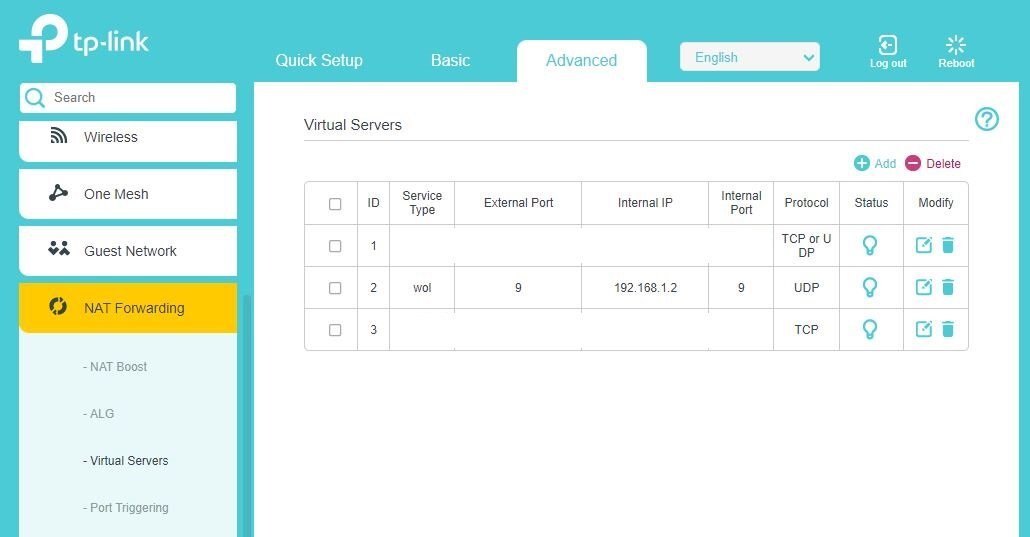Edit virtual server entry ID 3
1030x537 pixels.
924,329
